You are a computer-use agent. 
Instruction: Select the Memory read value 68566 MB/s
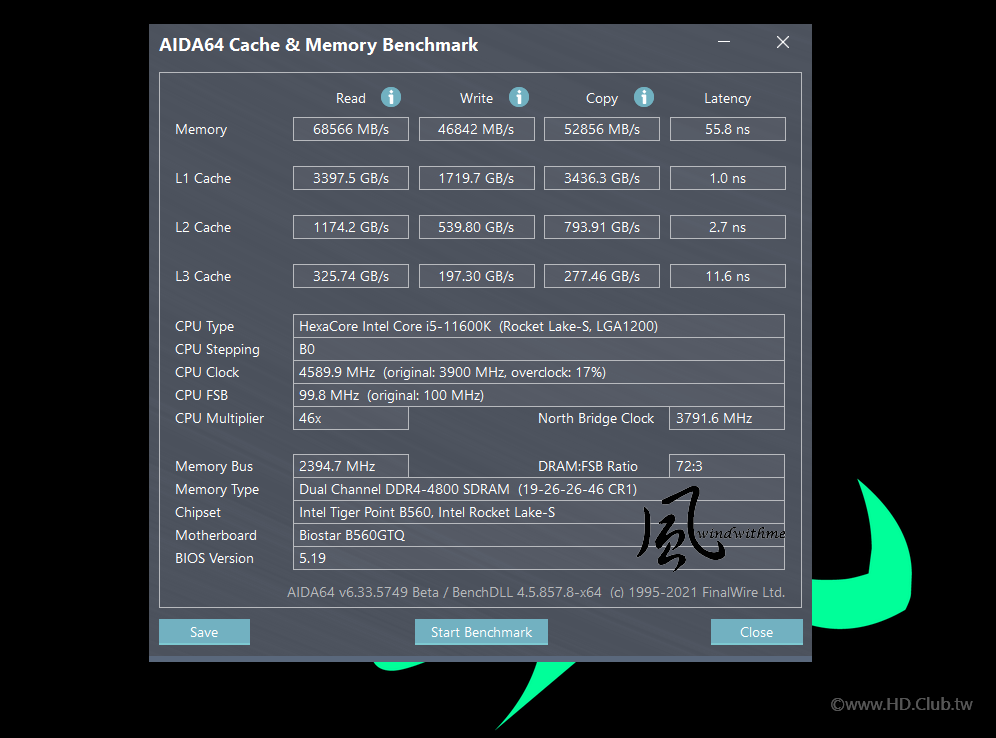[x=351, y=129]
